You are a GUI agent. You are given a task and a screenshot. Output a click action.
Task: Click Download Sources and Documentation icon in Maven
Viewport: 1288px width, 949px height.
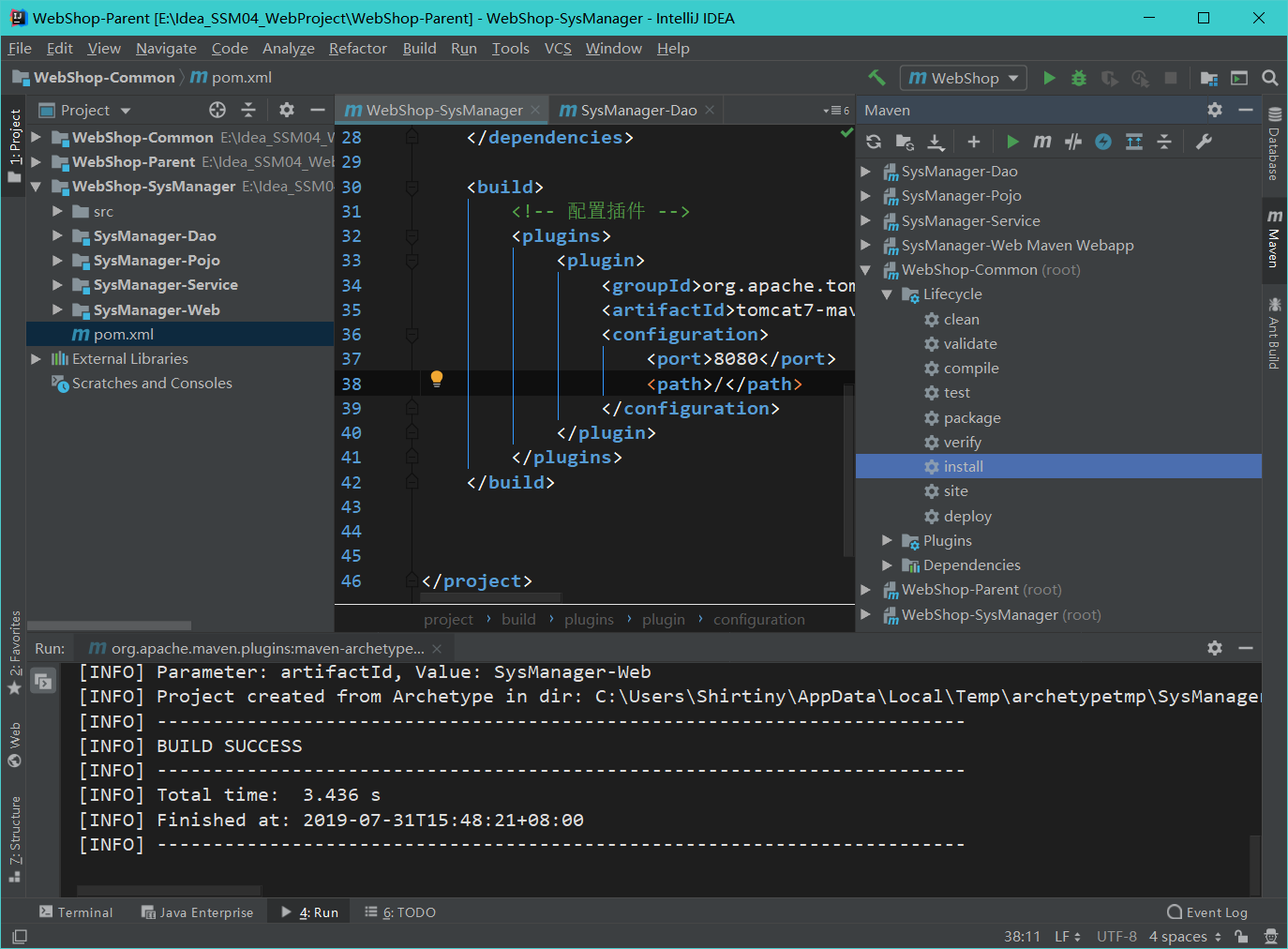tap(936, 142)
